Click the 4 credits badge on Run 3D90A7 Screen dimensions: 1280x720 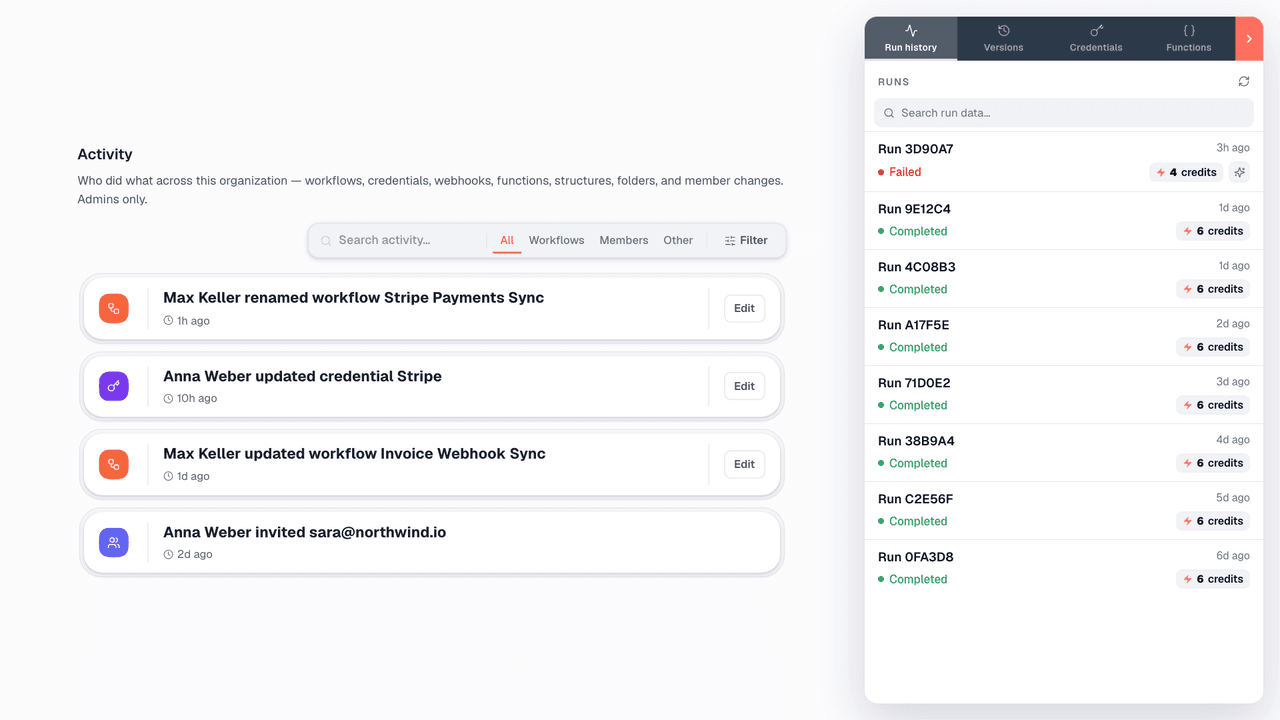(1186, 172)
